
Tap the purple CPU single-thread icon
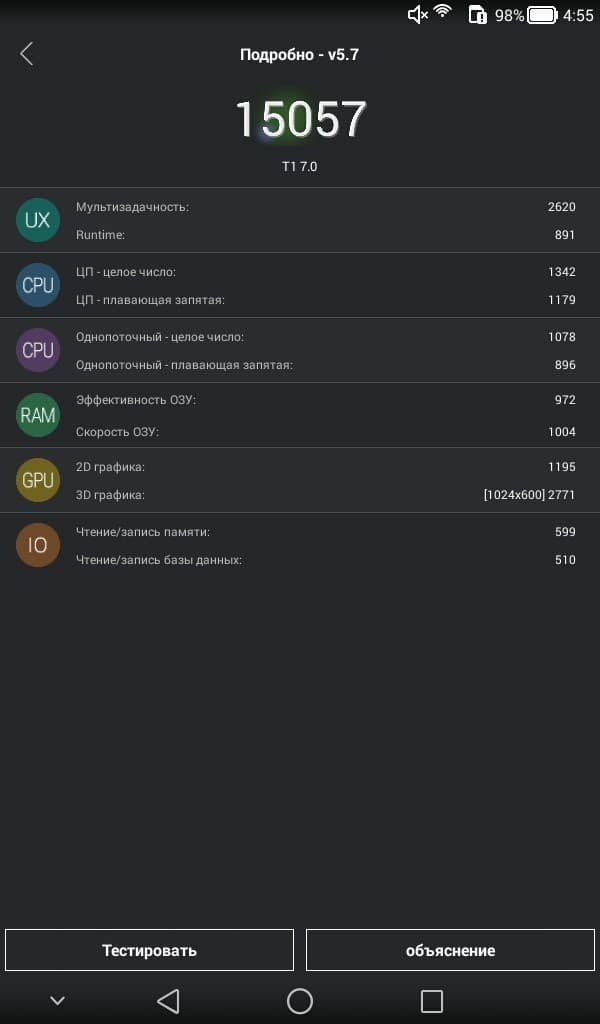point(38,350)
